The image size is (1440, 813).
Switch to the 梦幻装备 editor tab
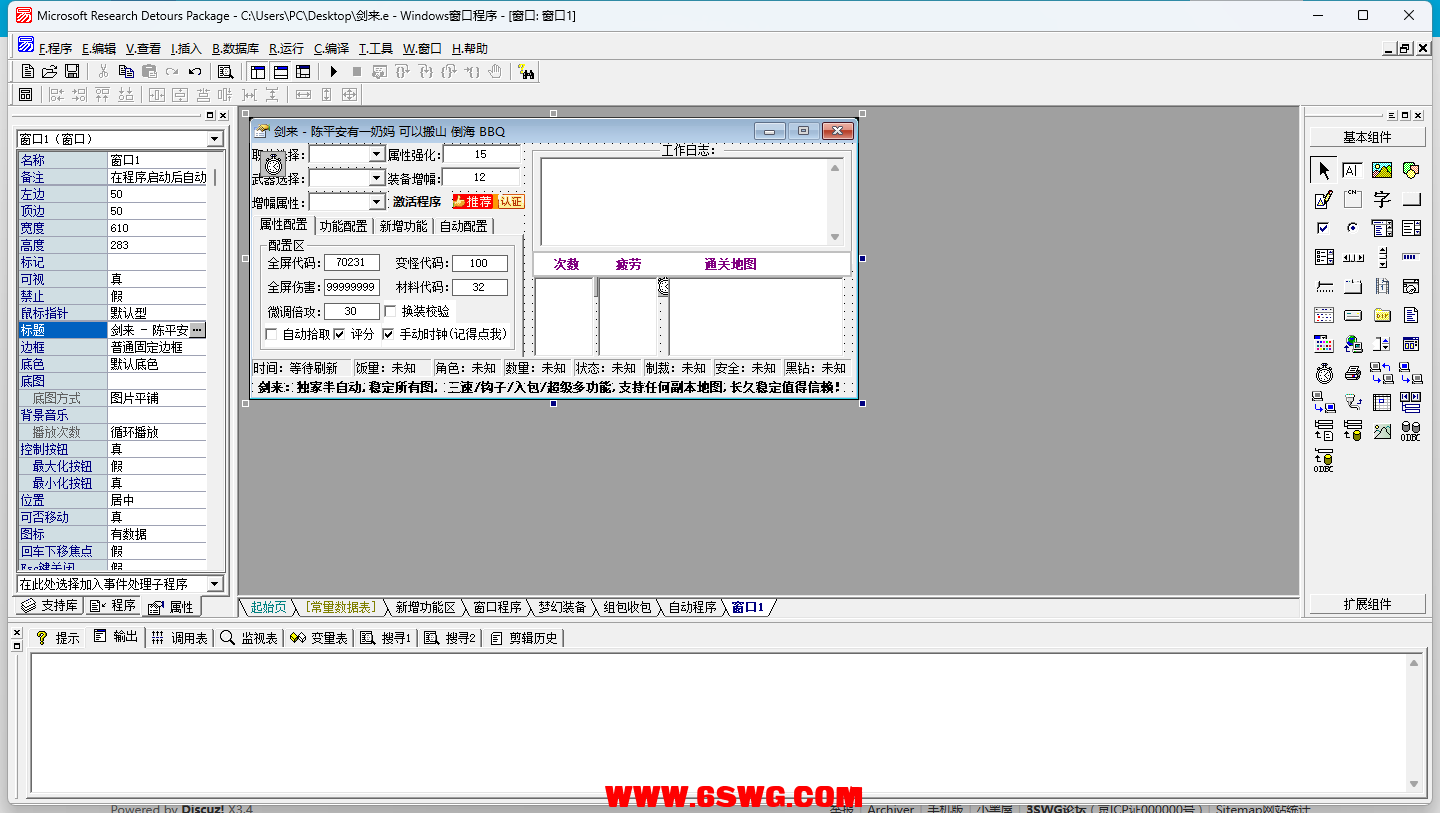click(x=561, y=607)
